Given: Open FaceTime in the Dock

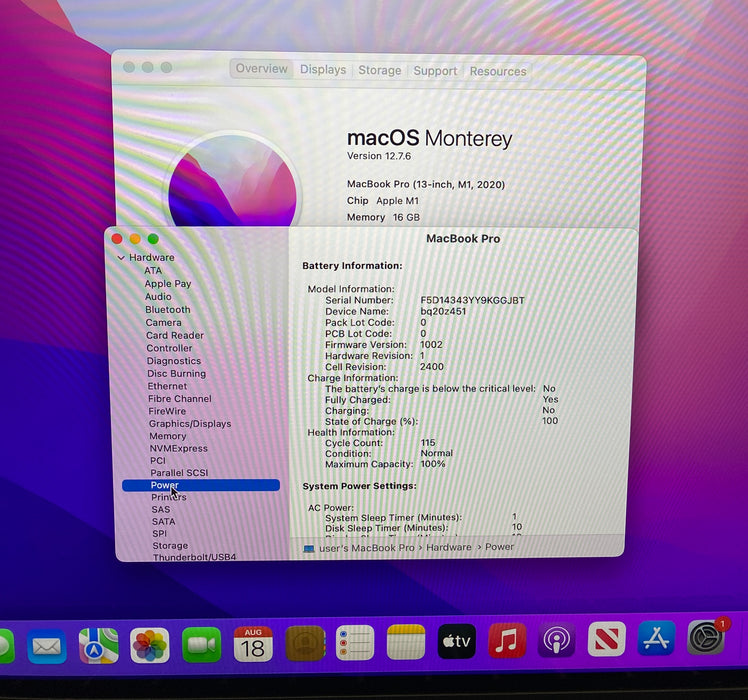Looking at the screenshot, I should point(201,645).
